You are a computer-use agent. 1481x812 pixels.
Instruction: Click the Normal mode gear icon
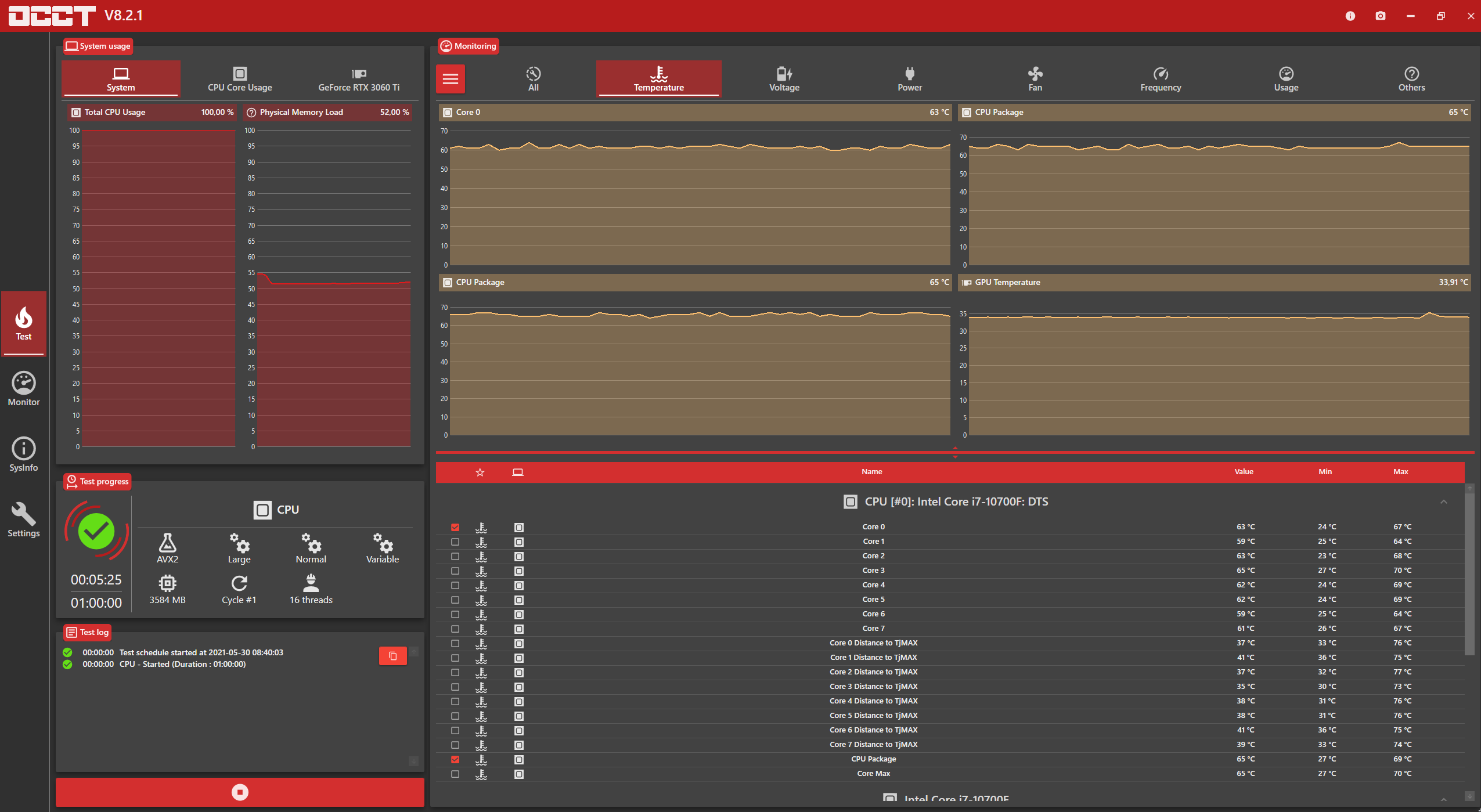[x=311, y=542]
